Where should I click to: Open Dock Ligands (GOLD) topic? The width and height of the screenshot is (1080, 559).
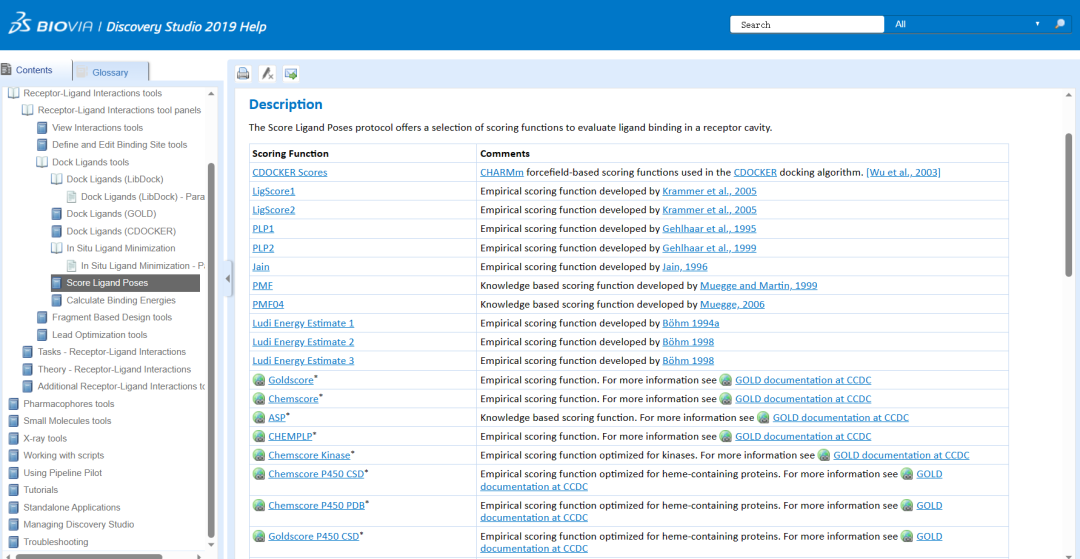coord(112,213)
